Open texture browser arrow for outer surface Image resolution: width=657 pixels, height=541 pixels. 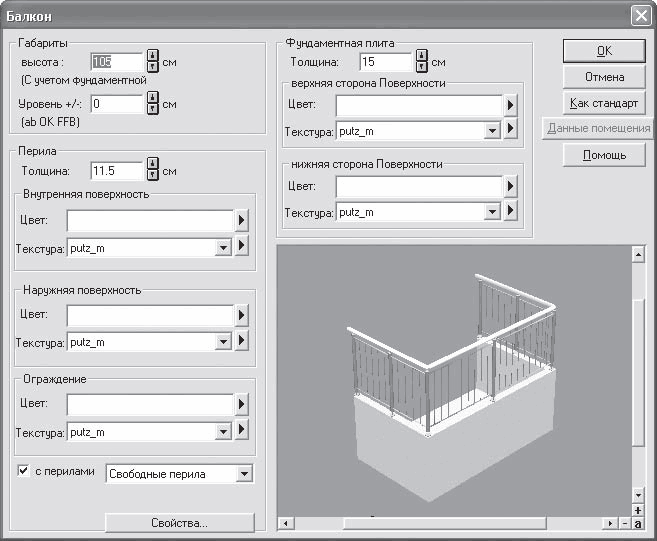(241, 340)
